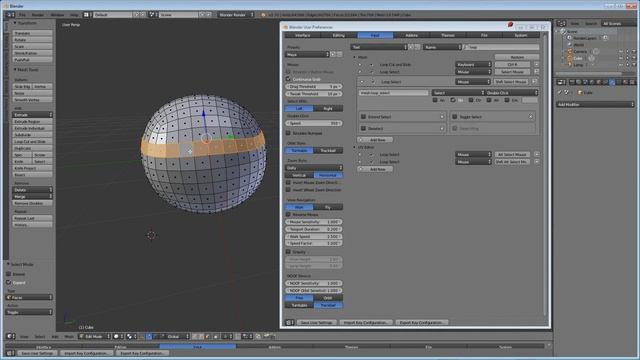This screenshot has height=360, width=640.
Task: Click the screen layout browse icon
Action: tap(87, 15)
